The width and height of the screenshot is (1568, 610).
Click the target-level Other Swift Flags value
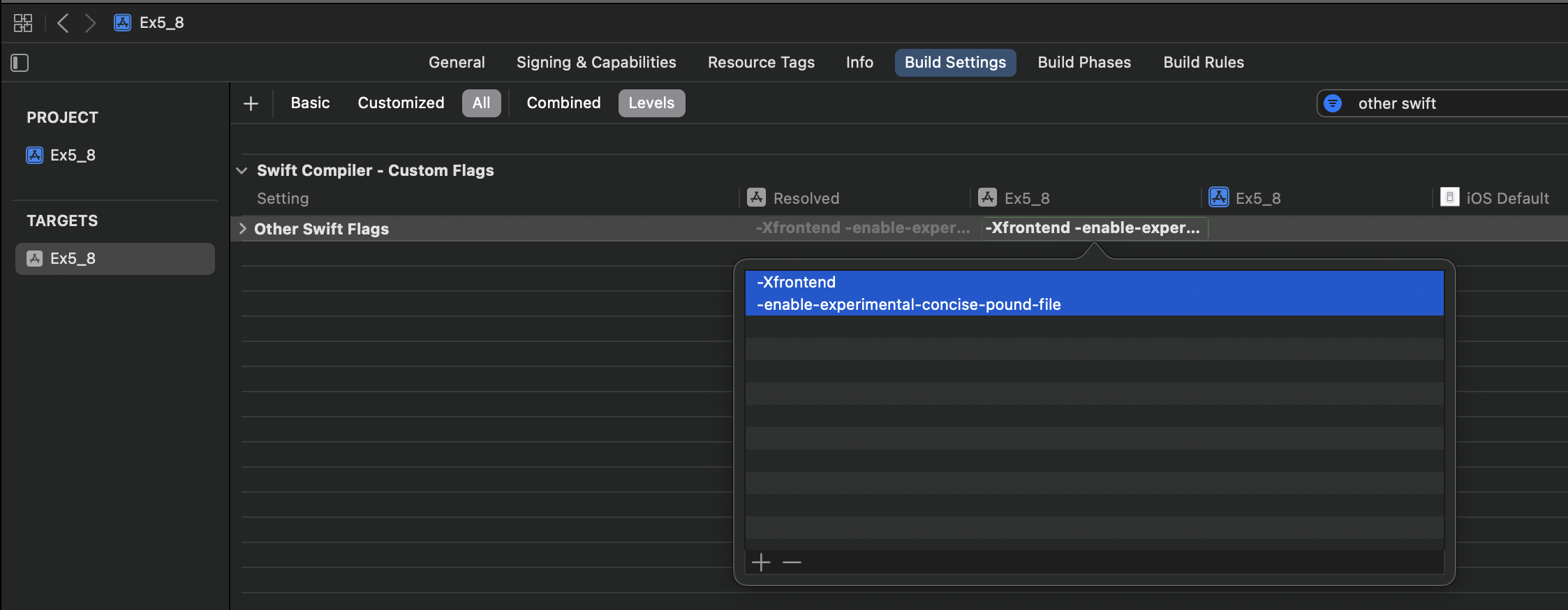[1095, 228]
